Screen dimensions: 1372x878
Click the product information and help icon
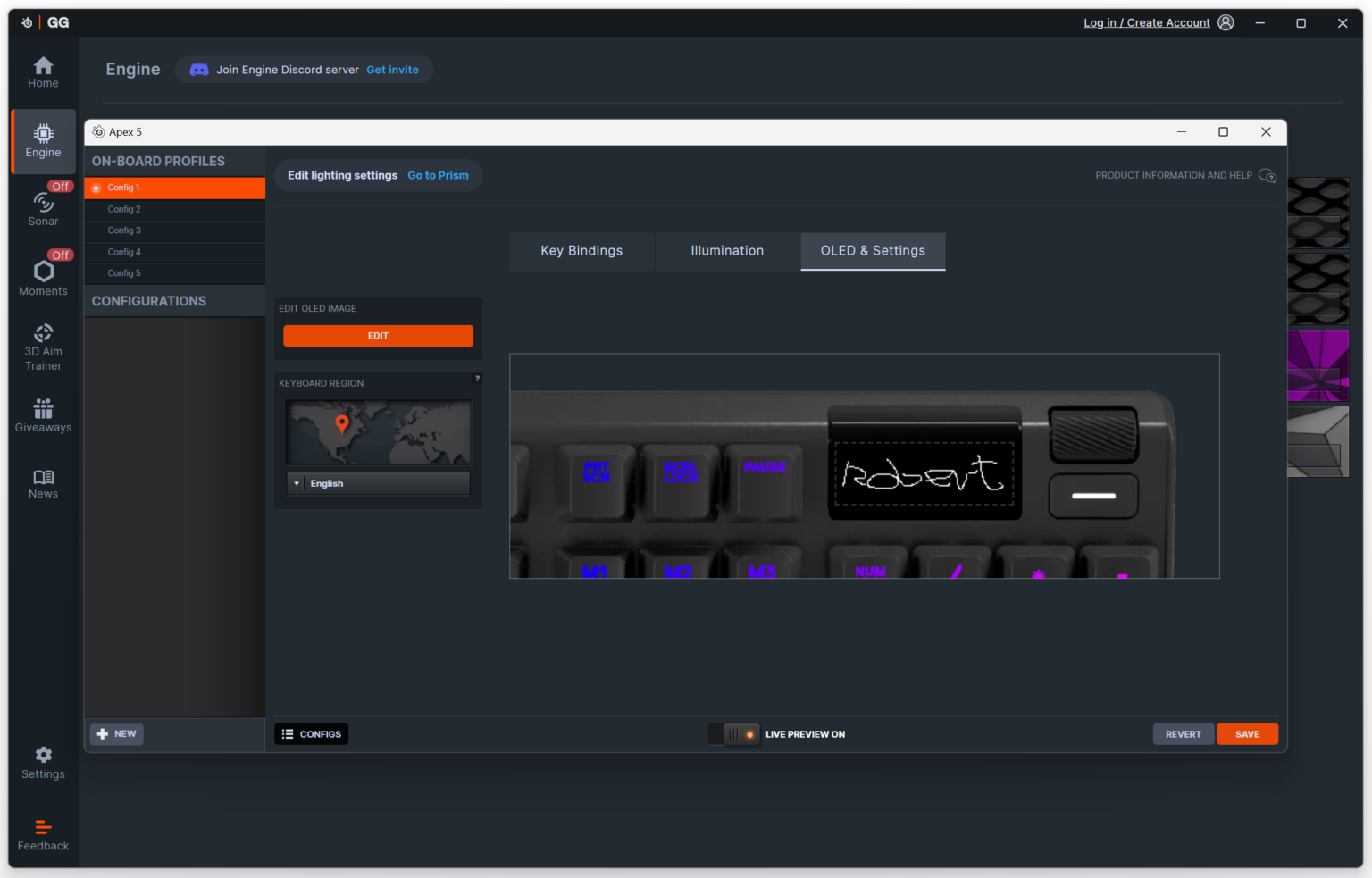point(1268,176)
